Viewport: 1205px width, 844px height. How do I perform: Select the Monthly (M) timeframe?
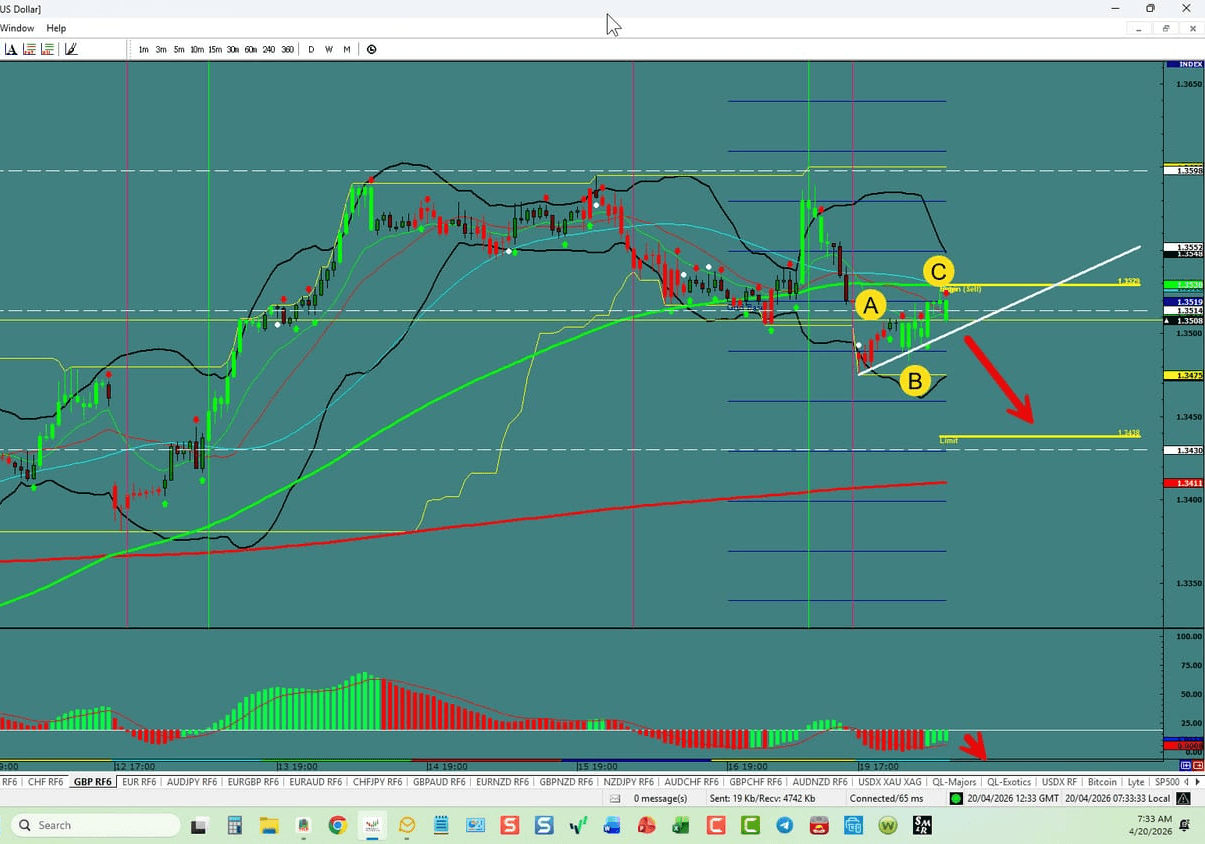click(347, 49)
